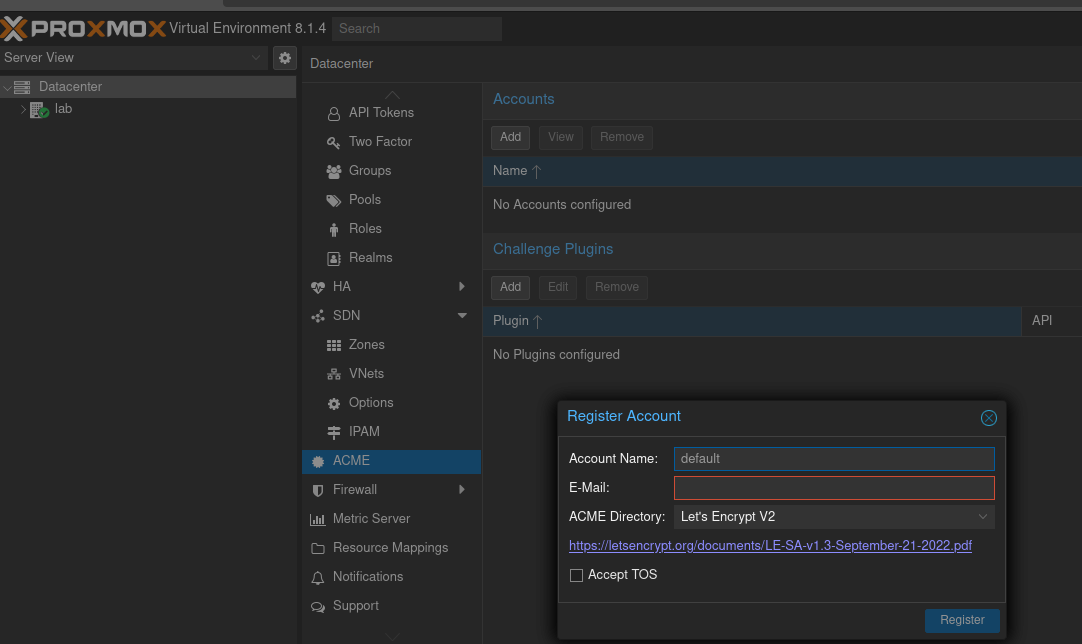Expand the HA submenu arrow
The width and height of the screenshot is (1082, 644).
462,286
